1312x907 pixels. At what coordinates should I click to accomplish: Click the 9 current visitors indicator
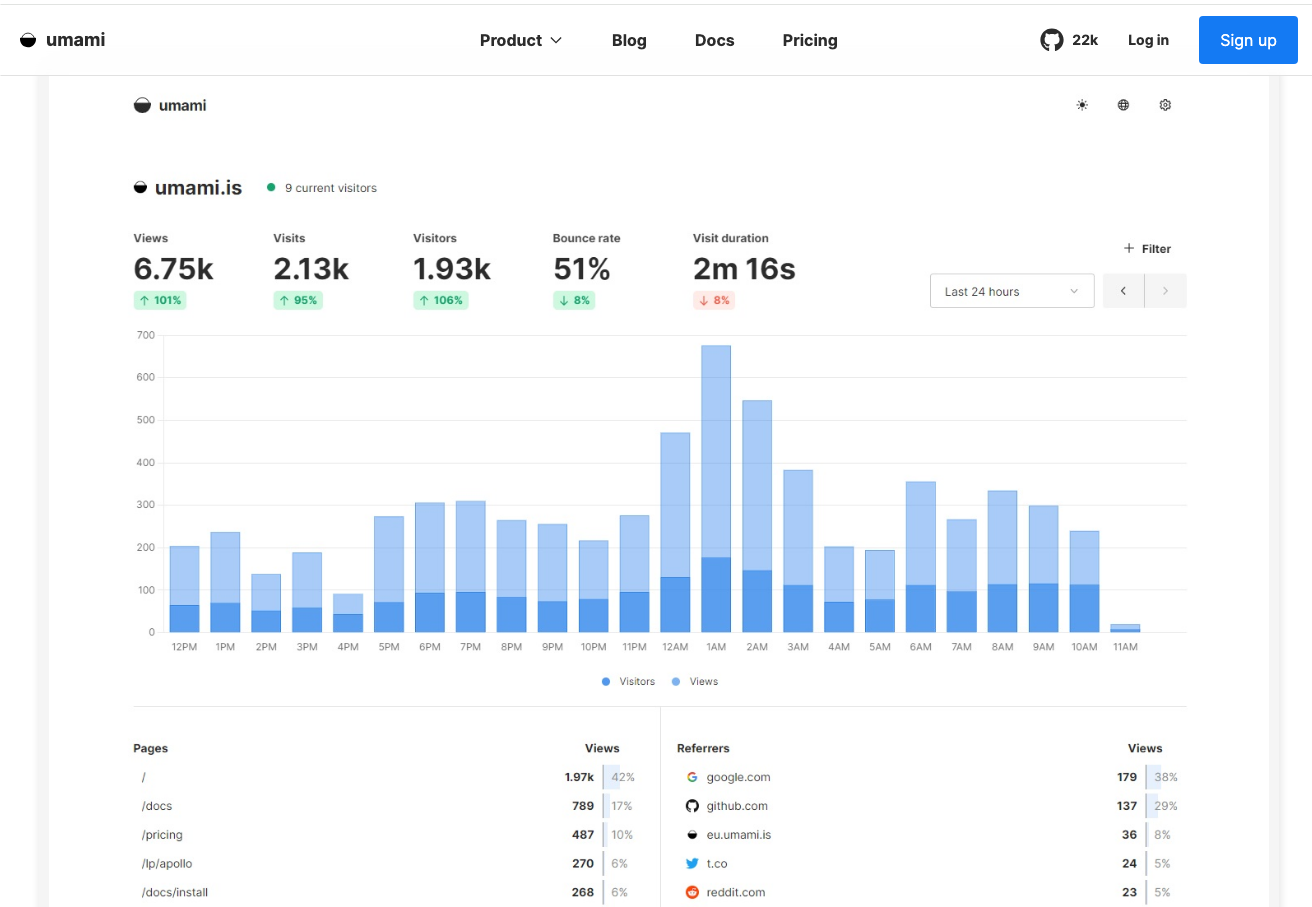point(322,188)
